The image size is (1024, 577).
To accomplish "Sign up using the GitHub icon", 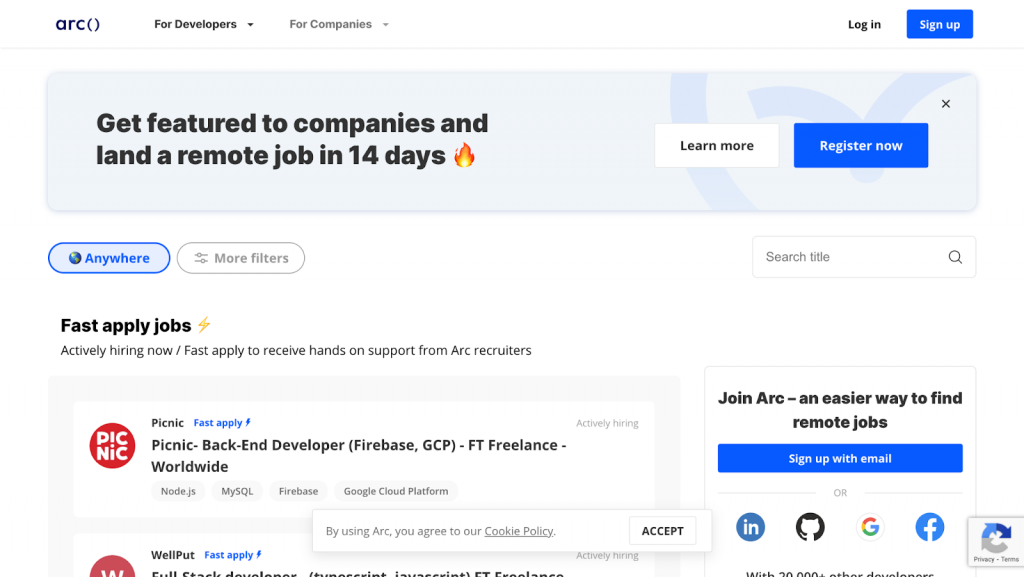I will 810,526.
